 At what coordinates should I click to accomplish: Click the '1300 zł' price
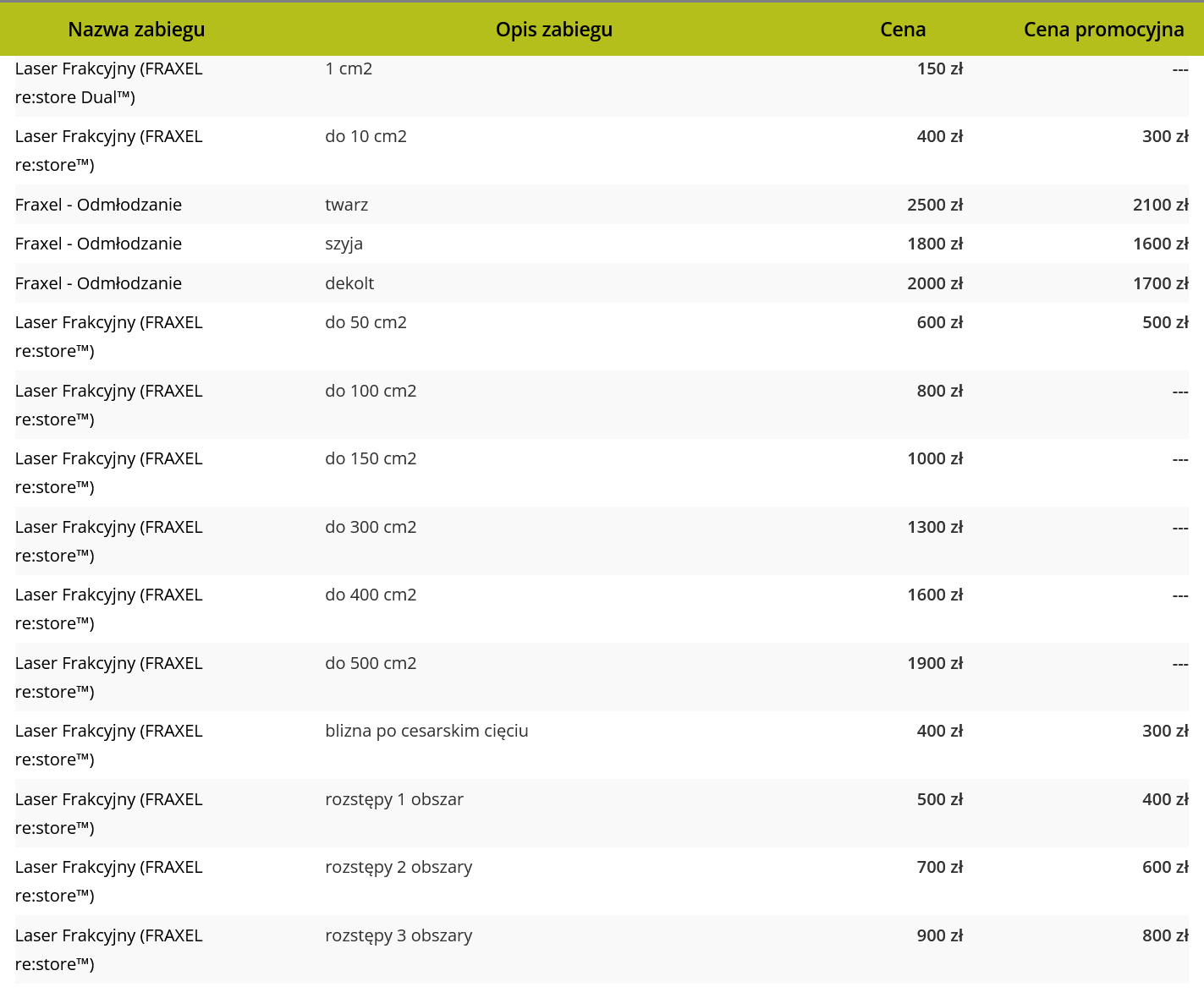[x=935, y=527]
